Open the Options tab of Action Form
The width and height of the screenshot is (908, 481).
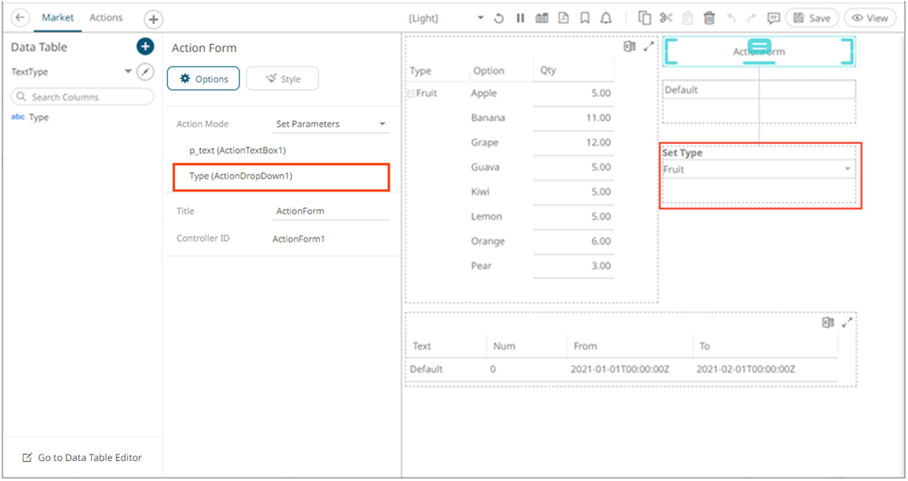point(203,79)
